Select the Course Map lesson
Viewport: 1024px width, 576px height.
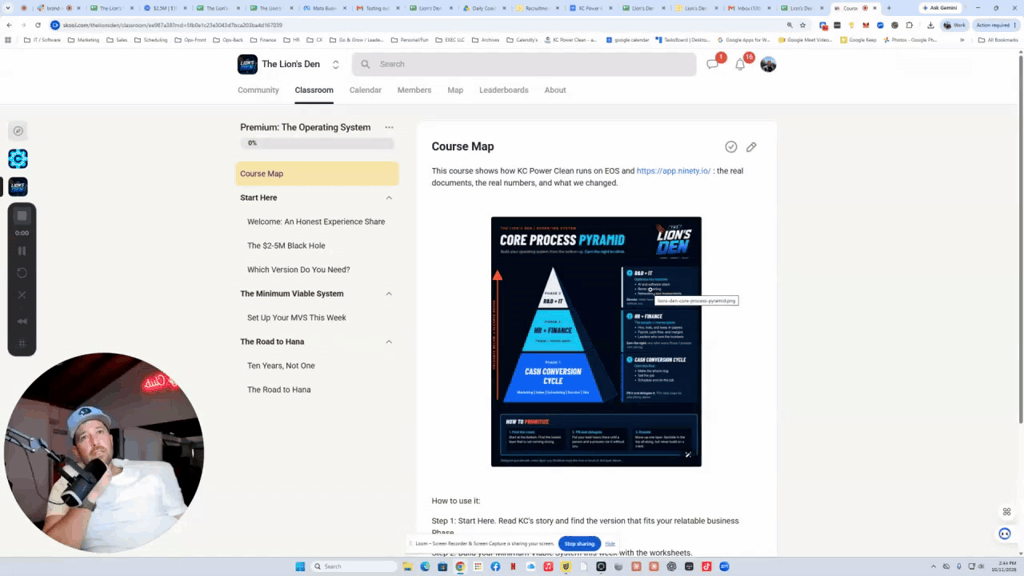(317, 174)
